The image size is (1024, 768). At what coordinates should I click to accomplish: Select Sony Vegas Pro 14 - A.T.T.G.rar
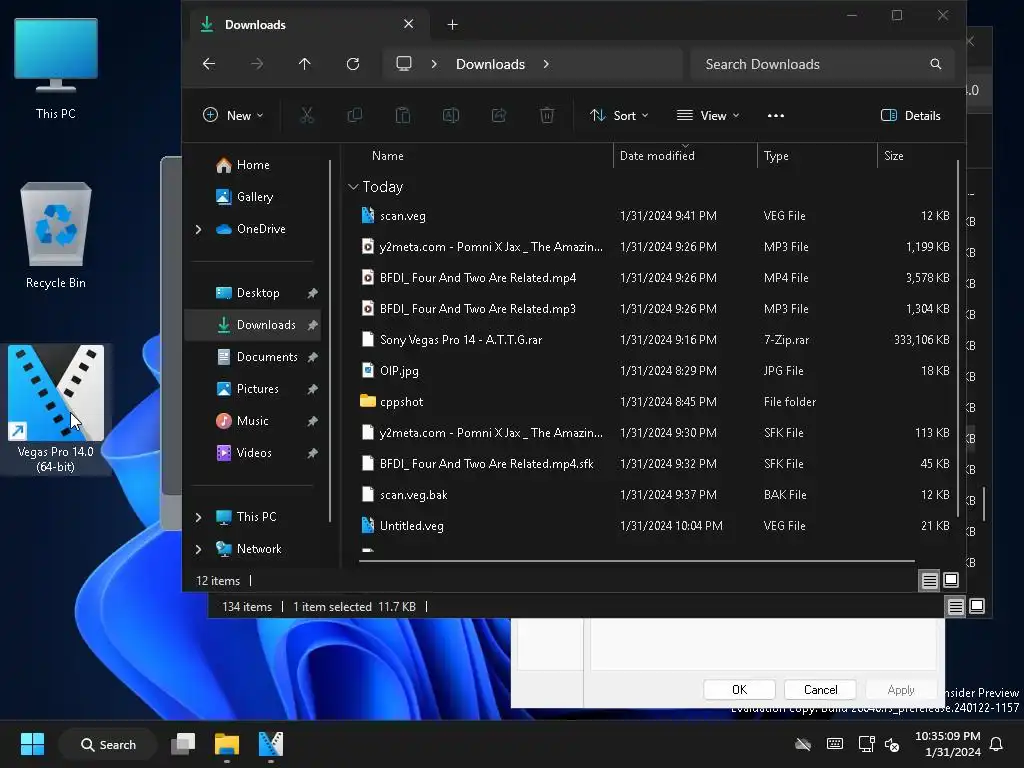click(x=654, y=340)
